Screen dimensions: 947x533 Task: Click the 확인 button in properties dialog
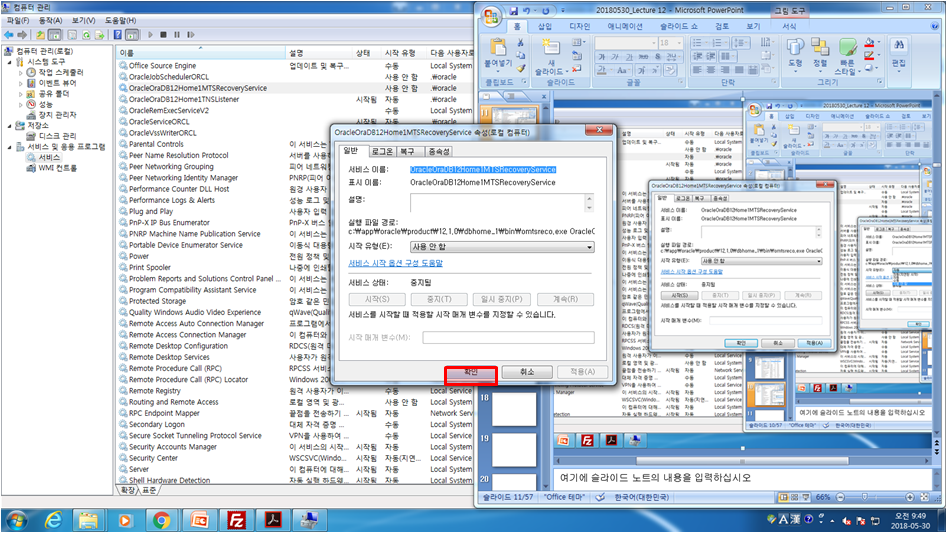tap(471, 372)
